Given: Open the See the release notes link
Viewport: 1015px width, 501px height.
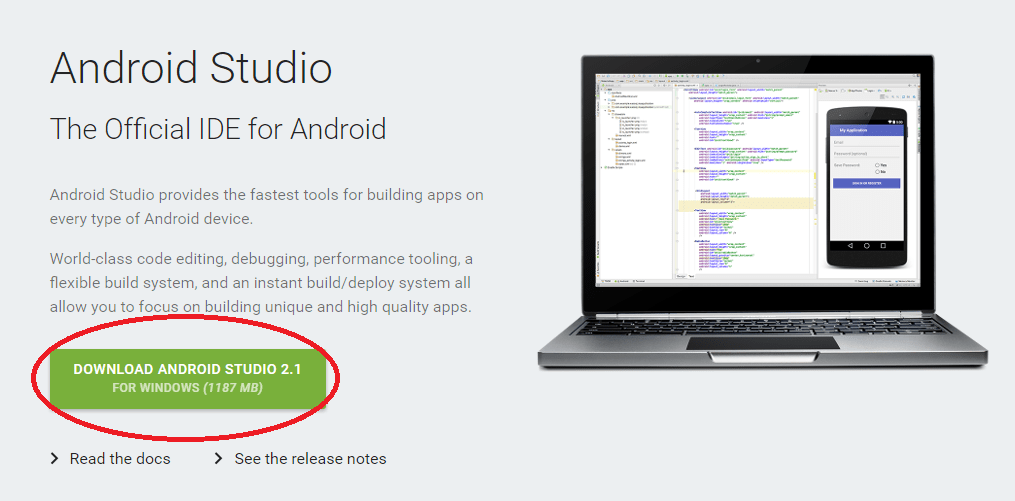Looking at the screenshot, I should (x=310, y=459).
